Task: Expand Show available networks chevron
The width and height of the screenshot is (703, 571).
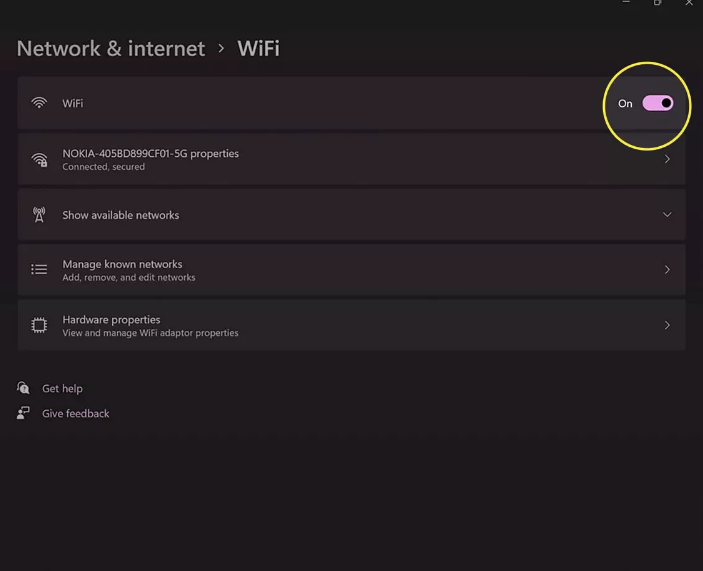Action: 667,215
